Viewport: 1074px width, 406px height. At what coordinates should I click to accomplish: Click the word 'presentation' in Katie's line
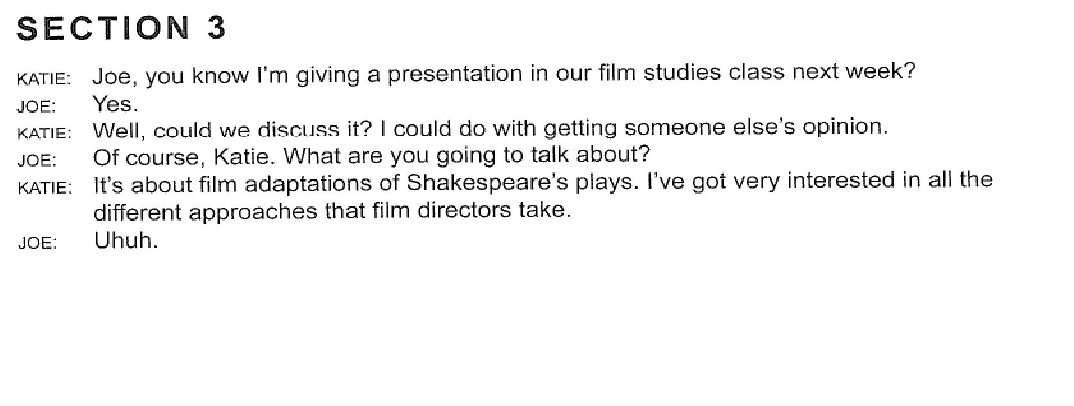click(455, 74)
